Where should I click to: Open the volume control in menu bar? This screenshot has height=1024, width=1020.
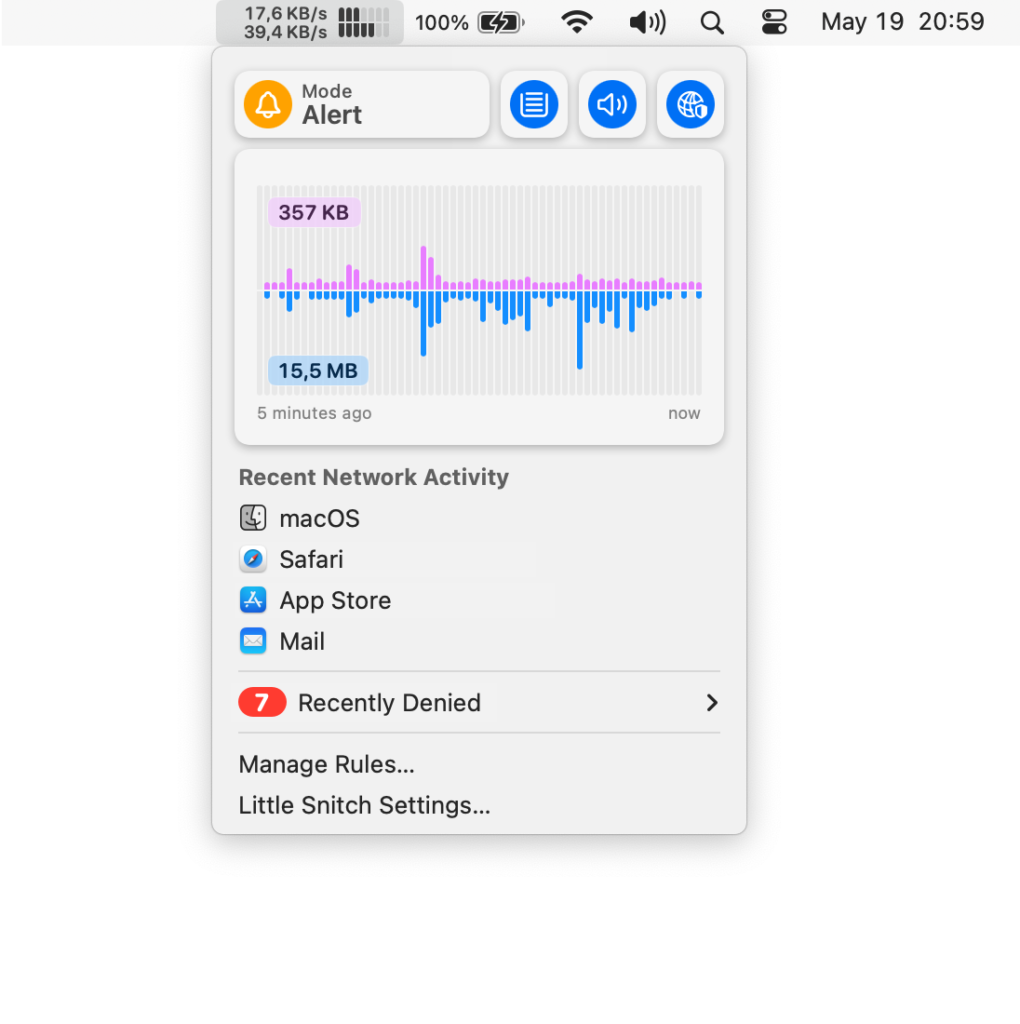[x=647, y=23]
